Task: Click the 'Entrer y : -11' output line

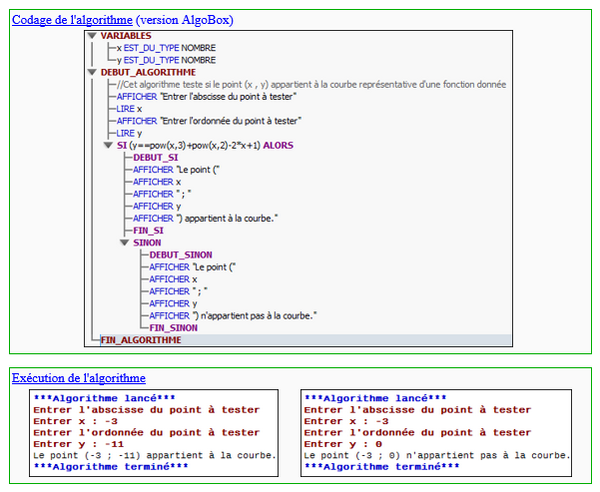Action: 78,444
